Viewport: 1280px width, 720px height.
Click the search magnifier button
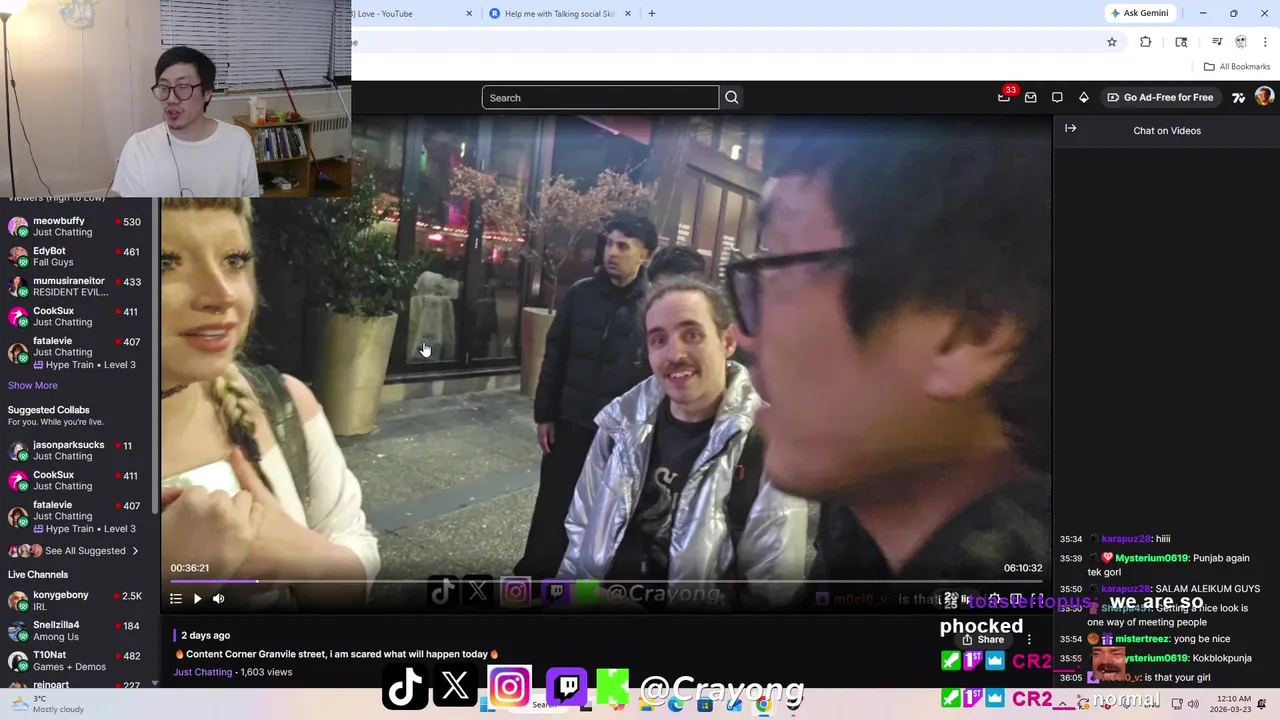(x=732, y=97)
